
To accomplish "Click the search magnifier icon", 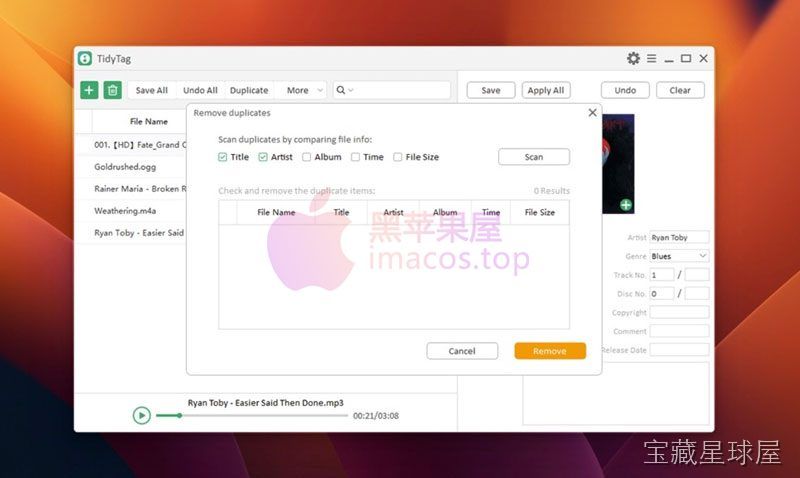I will point(341,90).
